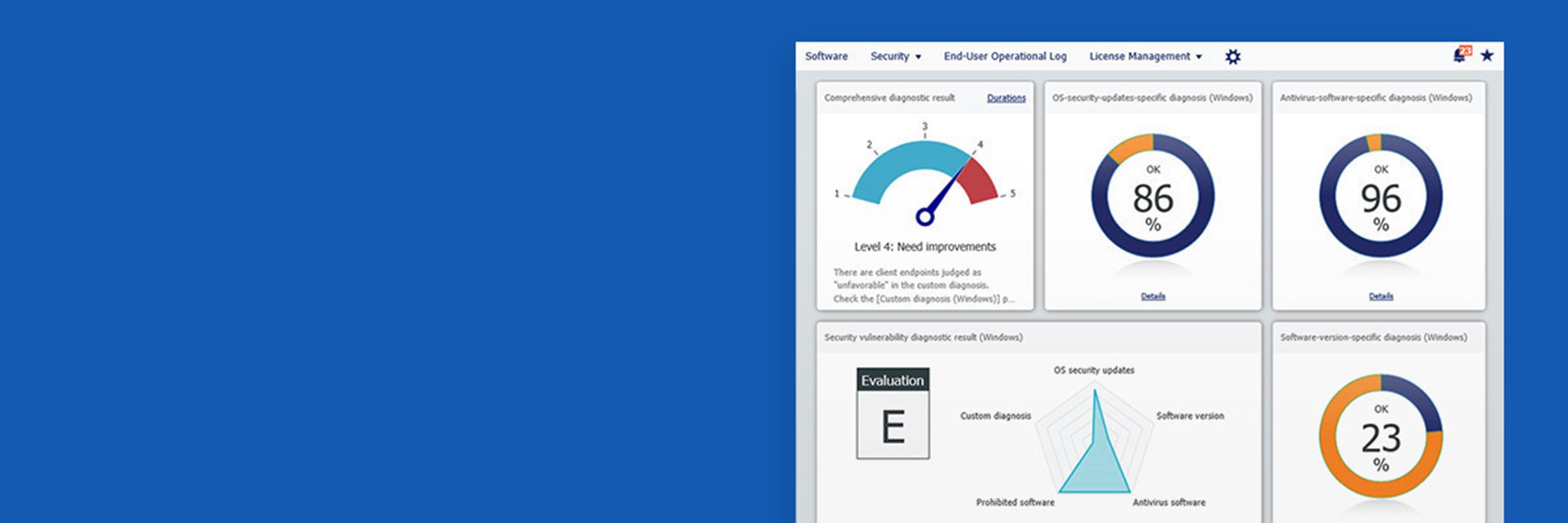Click "Level 4: Need improvements" text
This screenshot has width=1568, height=523.
(x=924, y=247)
